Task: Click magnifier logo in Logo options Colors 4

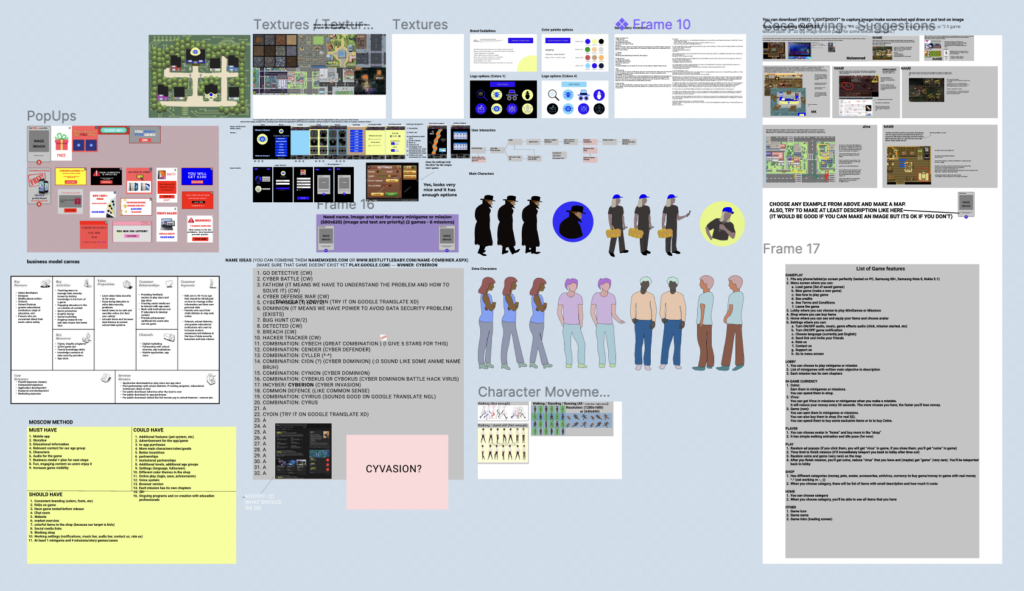Action: click(552, 95)
